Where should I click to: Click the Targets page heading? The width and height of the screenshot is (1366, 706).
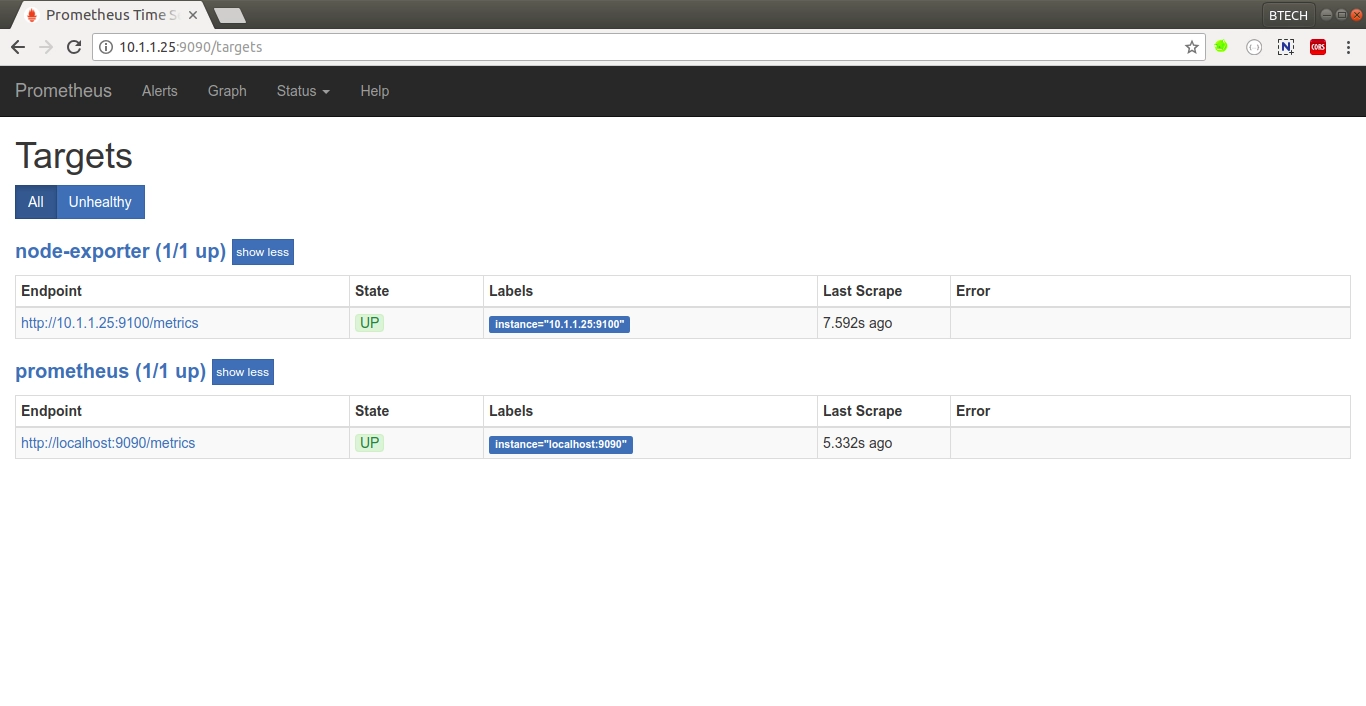coord(74,156)
